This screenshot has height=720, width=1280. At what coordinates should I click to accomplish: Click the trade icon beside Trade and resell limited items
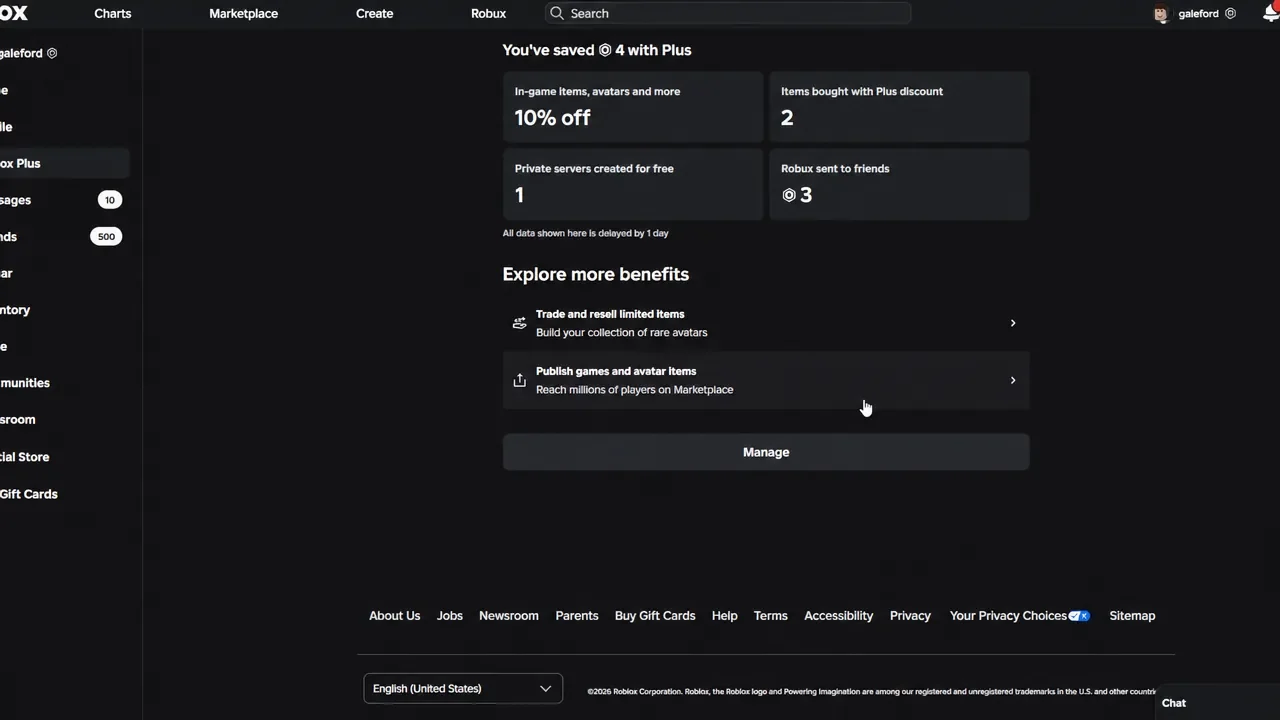(519, 323)
